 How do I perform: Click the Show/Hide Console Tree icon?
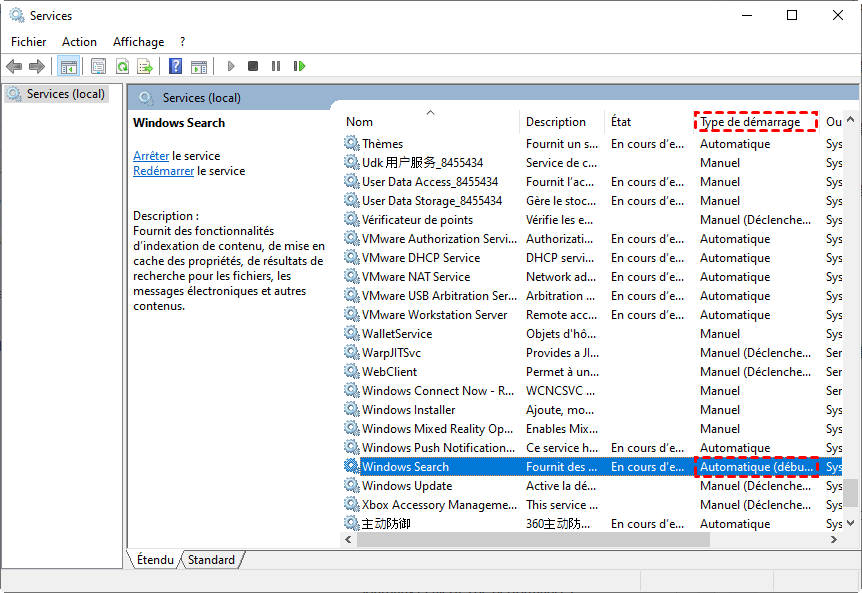point(69,66)
